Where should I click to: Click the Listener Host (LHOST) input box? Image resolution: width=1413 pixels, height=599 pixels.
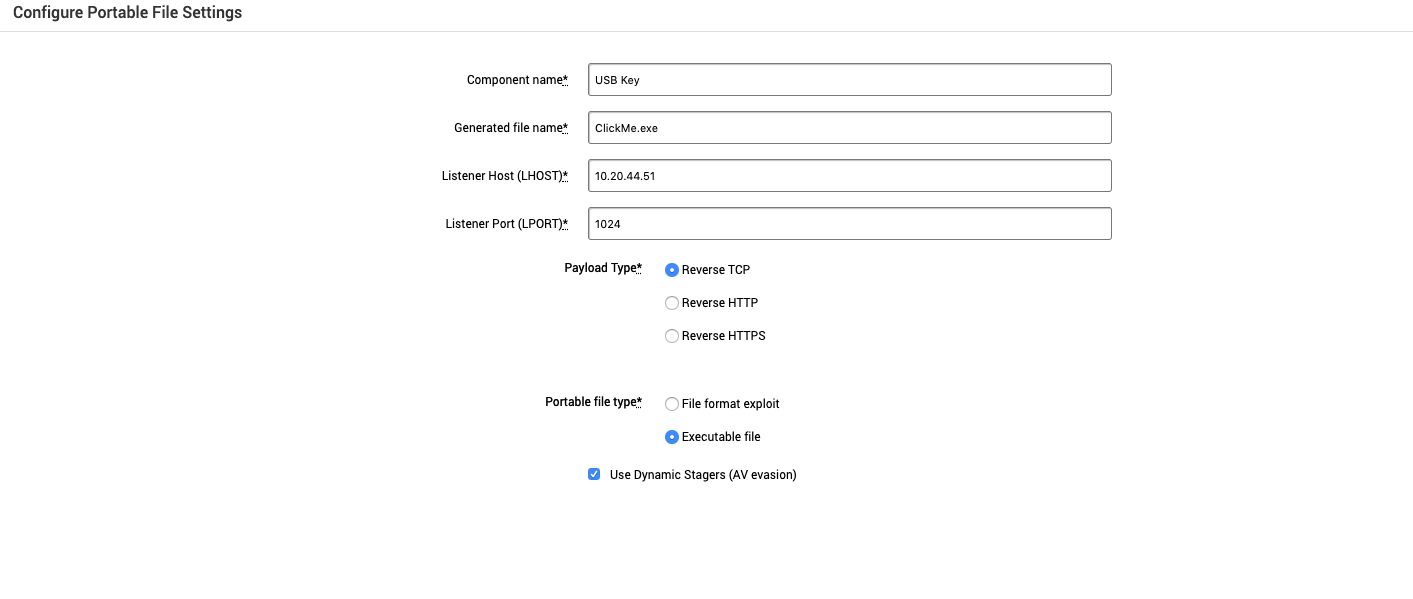pyautogui.click(x=849, y=176)
